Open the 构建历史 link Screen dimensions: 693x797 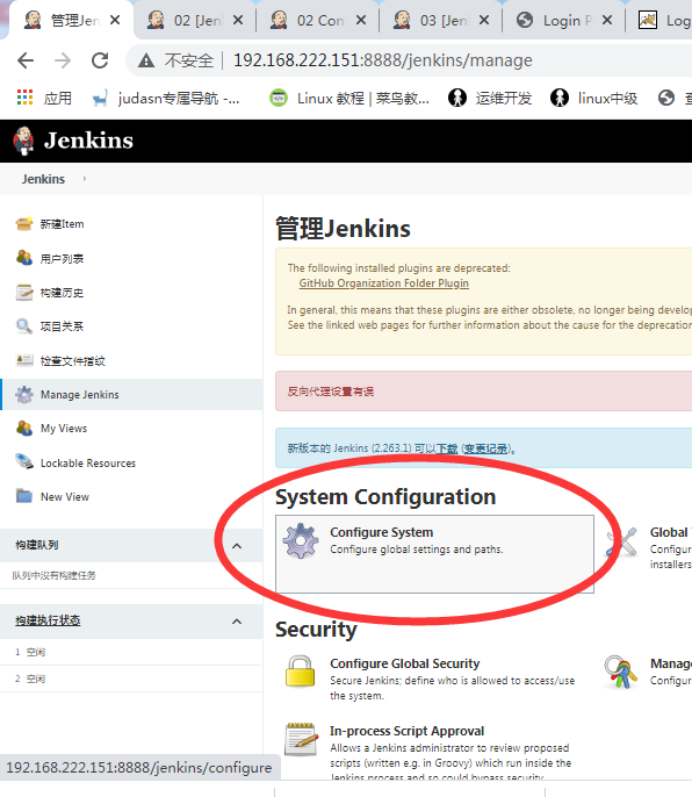coord(62,293)
